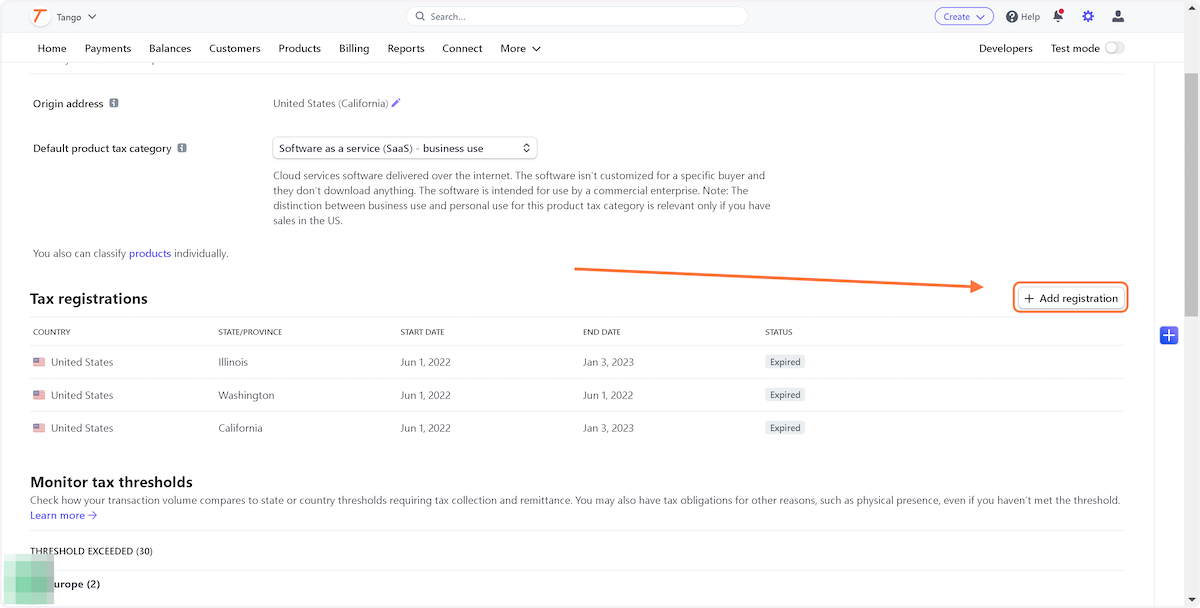1200x608 pixels.
Task: Click info icon beside Origin address
Action: click(114, 103)
